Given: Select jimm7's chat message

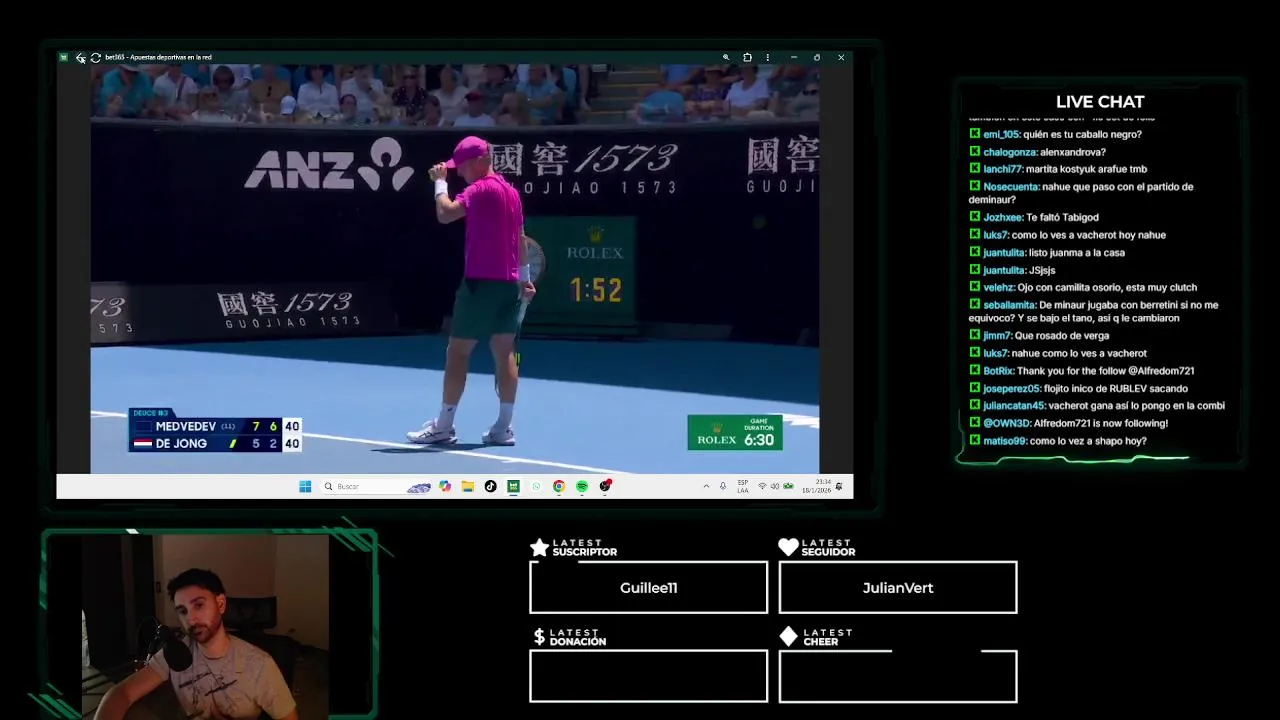Looking at the screenshot, I should (x=1039, y=336).
